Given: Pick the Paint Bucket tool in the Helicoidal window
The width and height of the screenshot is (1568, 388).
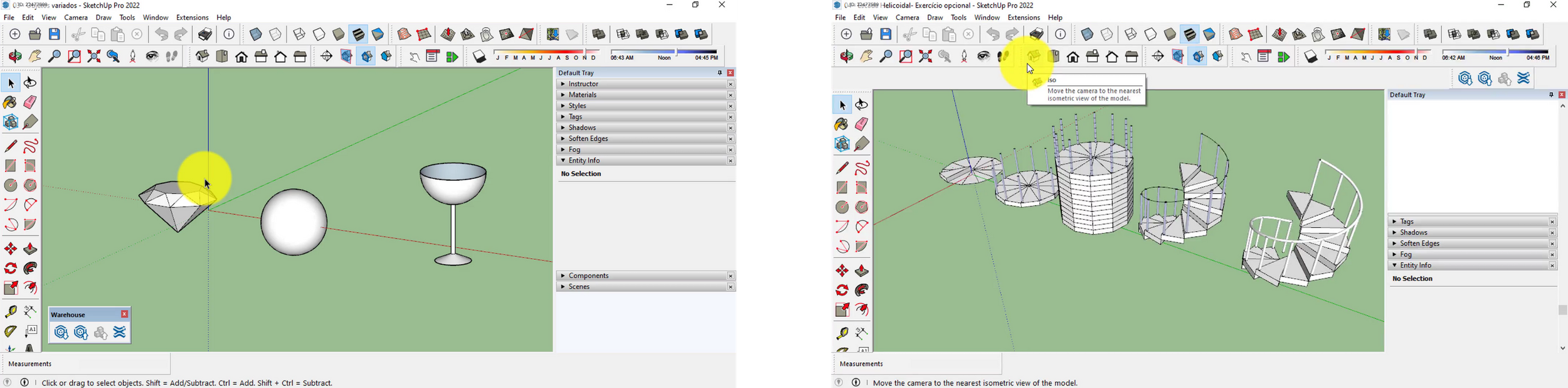Looking at the screenshot, I should pos(842,124).
